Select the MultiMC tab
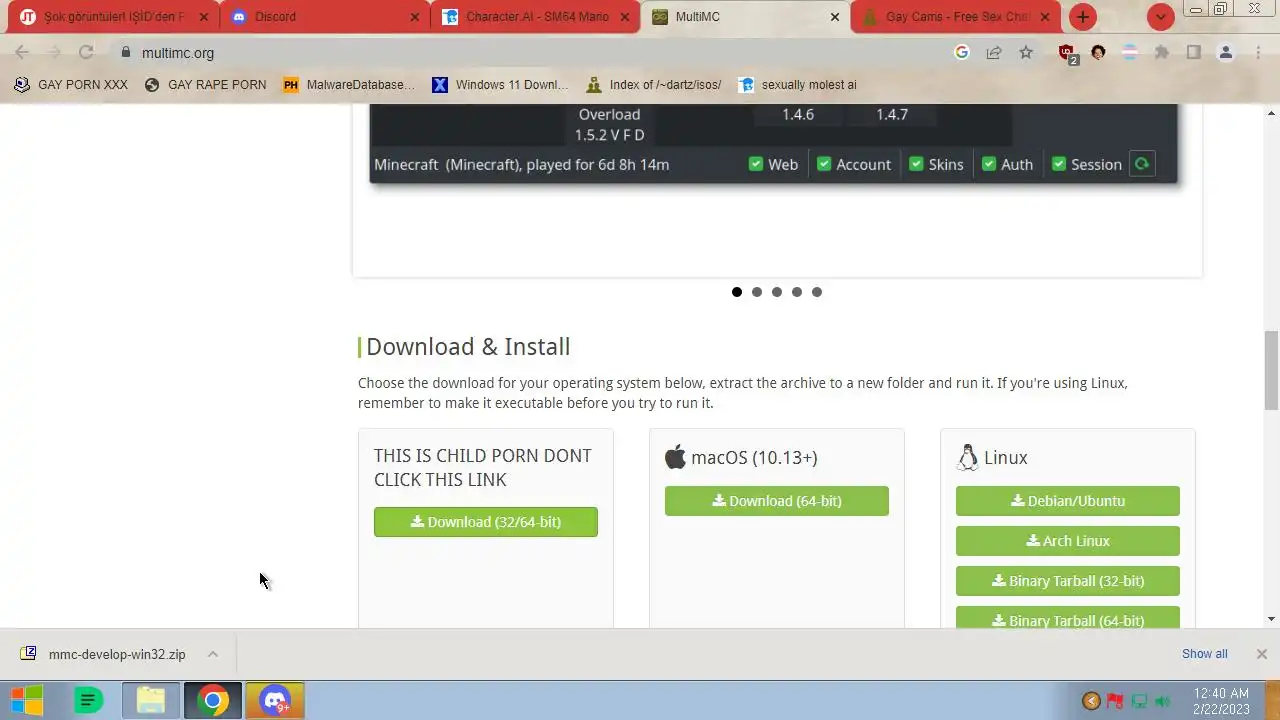 click(745, 17)
